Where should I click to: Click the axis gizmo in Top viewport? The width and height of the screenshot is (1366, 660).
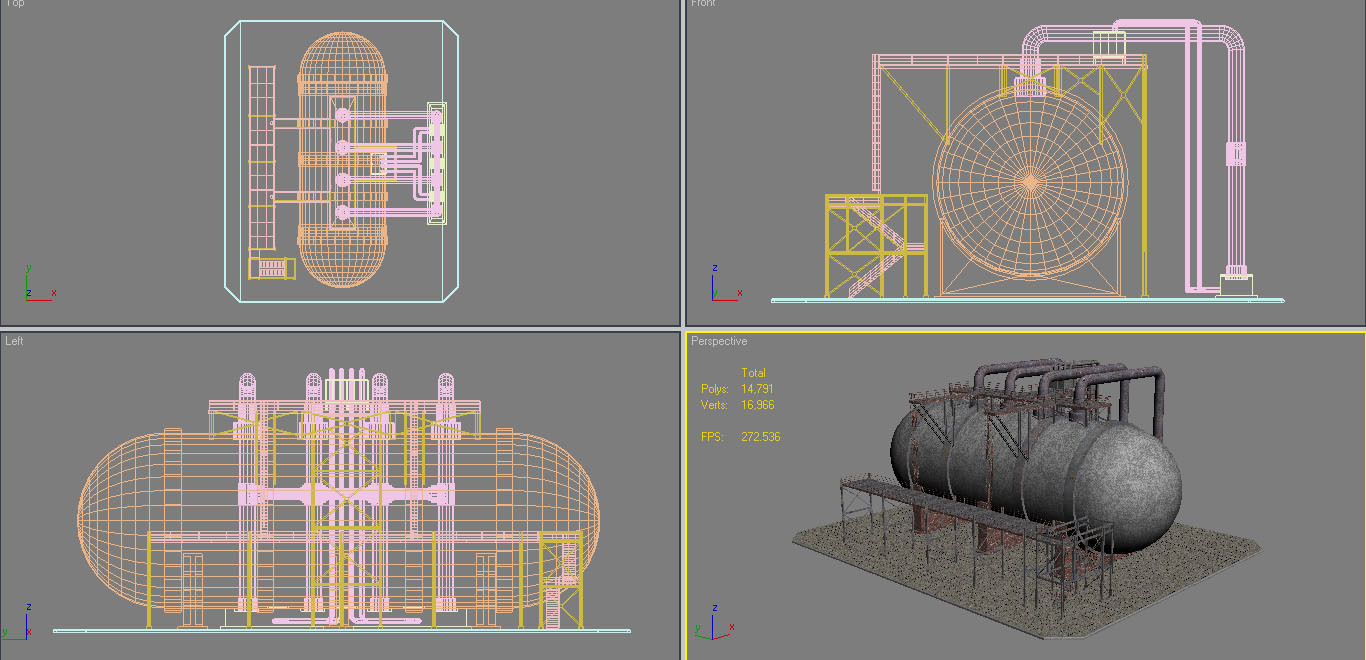pyautogui.click(x=38, y=282)
